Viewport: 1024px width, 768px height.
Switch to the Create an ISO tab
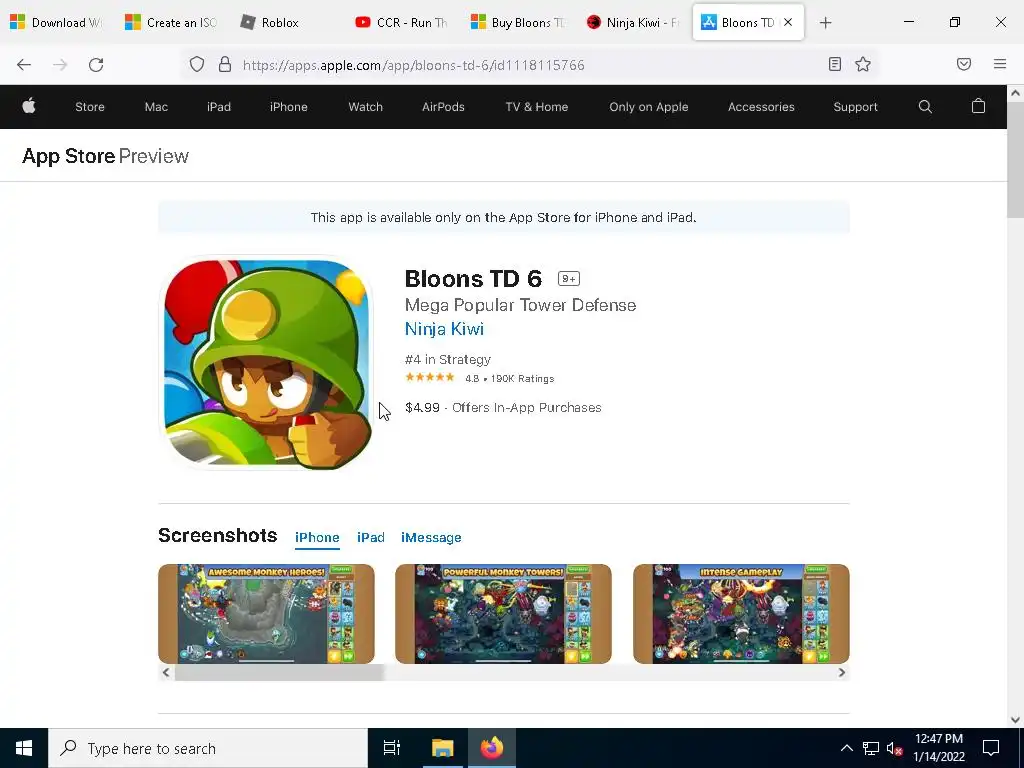click(x=171, y=23)
